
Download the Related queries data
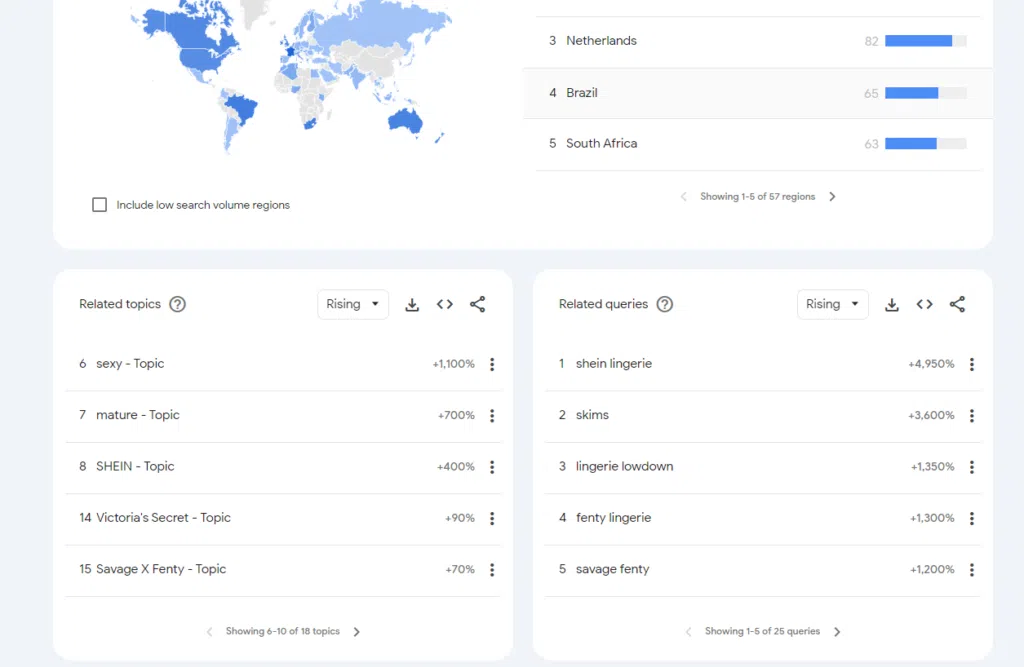click(891, 304)
